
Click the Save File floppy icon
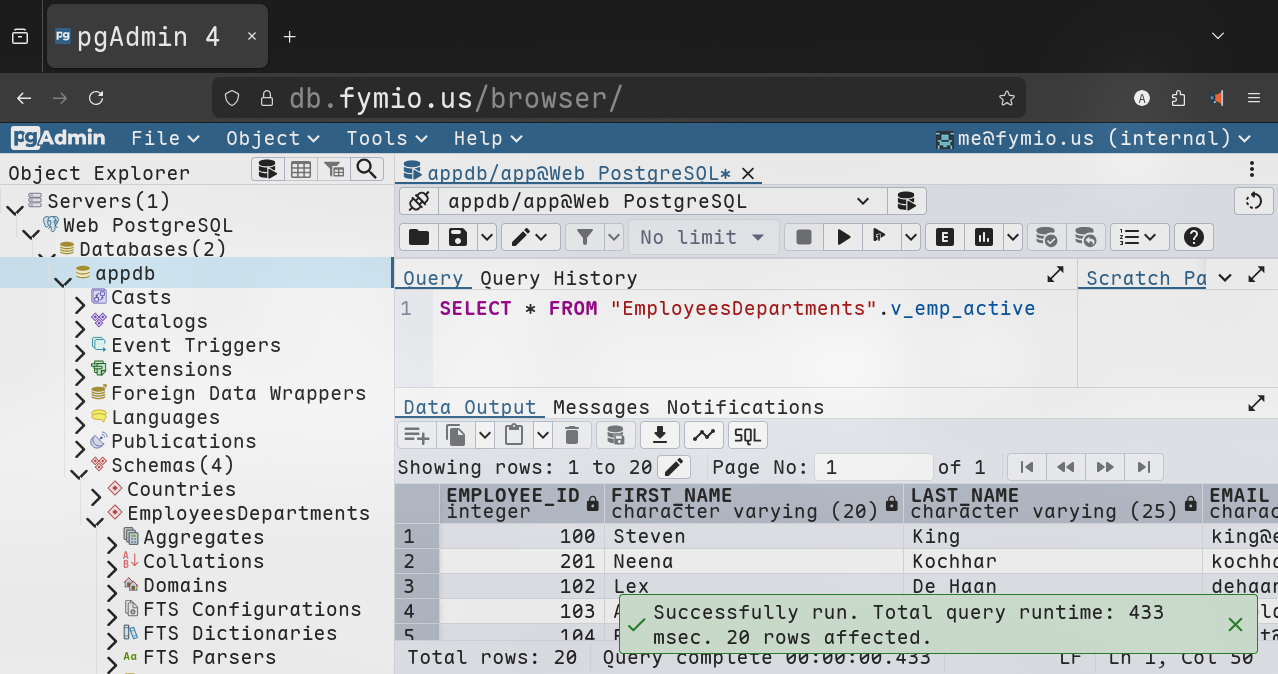point(458,237)
